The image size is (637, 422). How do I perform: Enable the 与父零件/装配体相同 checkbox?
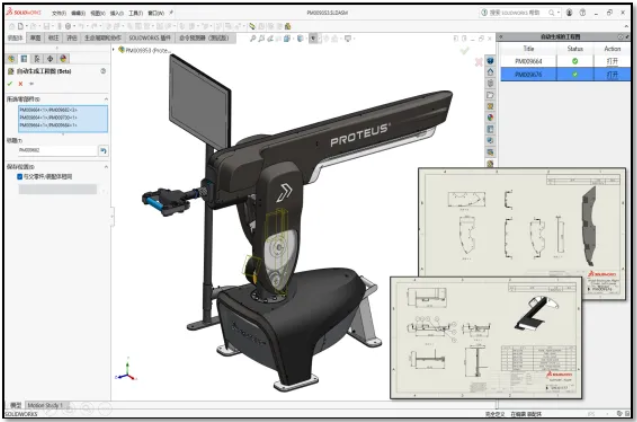click(x=20, y=176)
